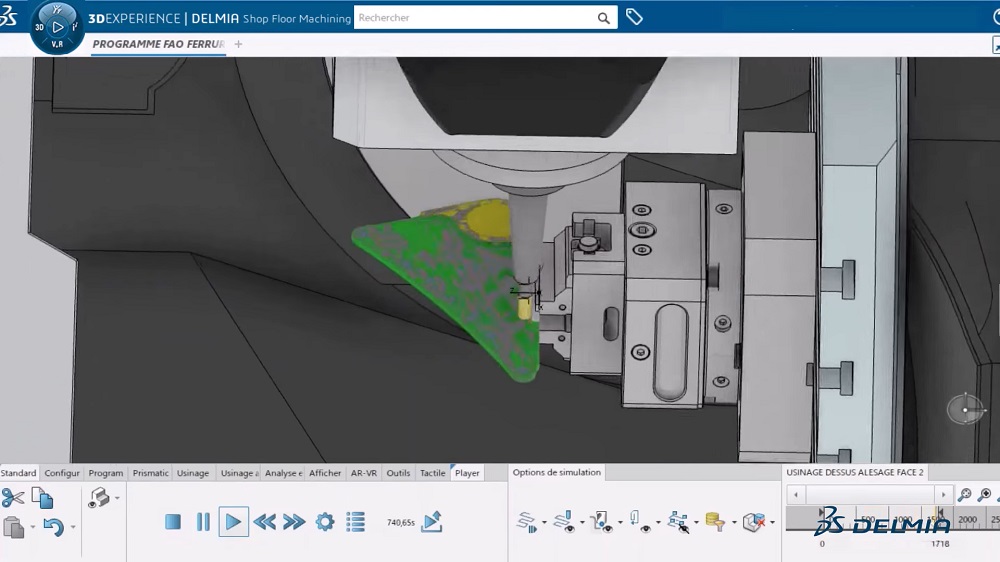Screen dimensions: 1000x562
Task: Switch to the Configur tab
Action: click(62, 473)
